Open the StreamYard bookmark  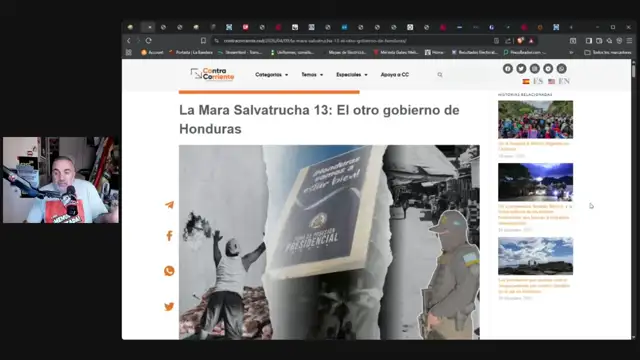[x=240, y=52]
